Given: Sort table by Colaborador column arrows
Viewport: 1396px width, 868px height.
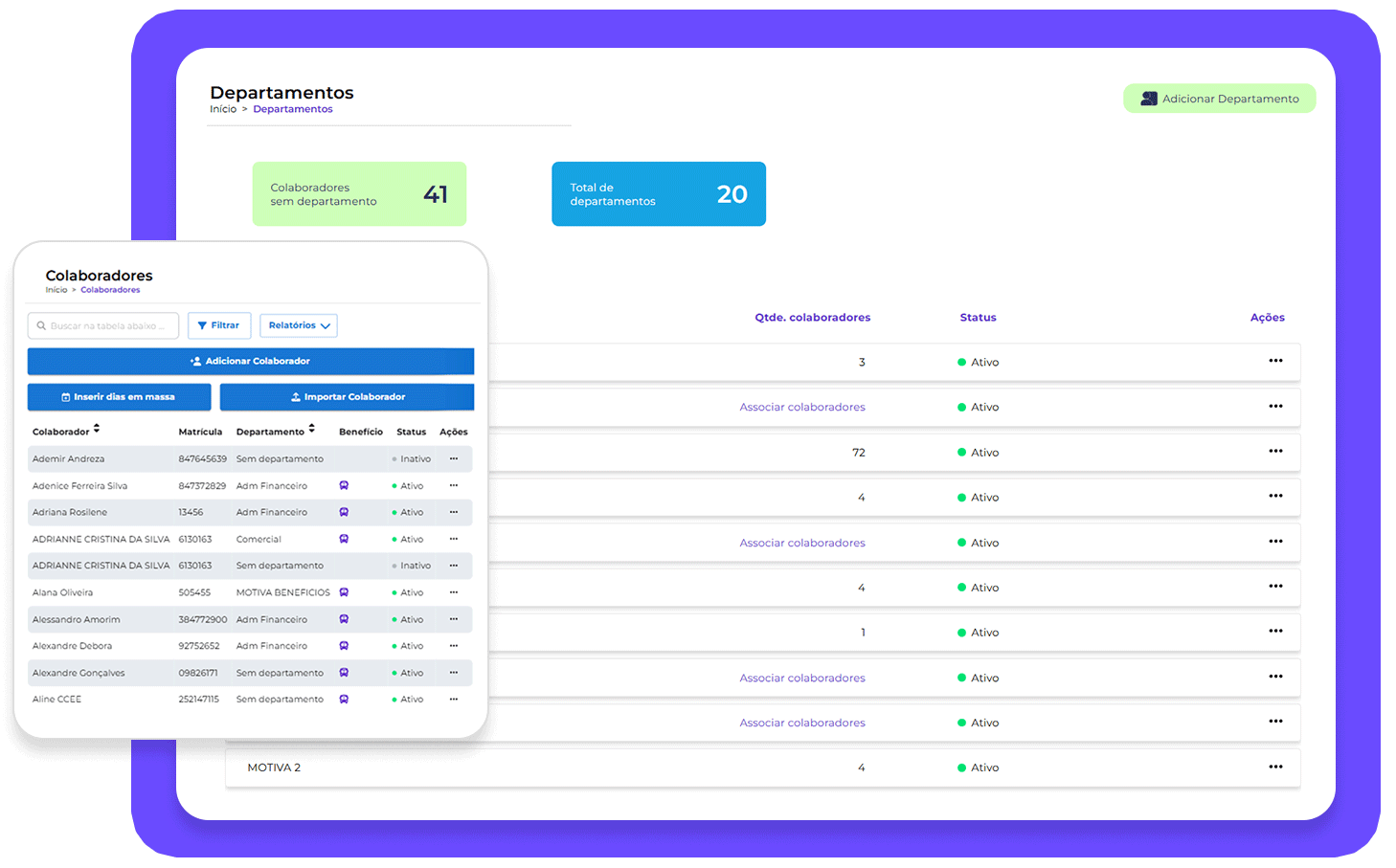Looking at the screenshot, I should click(x=97, y=430).
